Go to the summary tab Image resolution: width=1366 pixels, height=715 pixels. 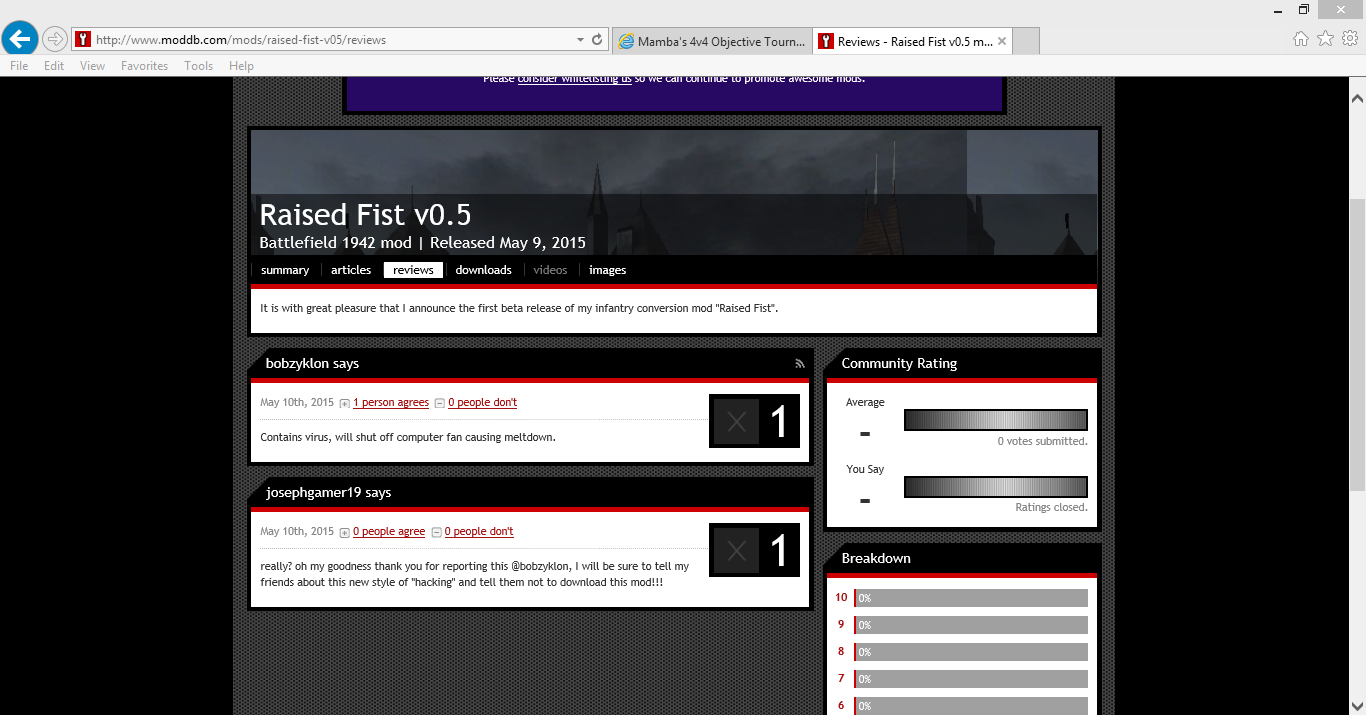(x=285, y=270)
